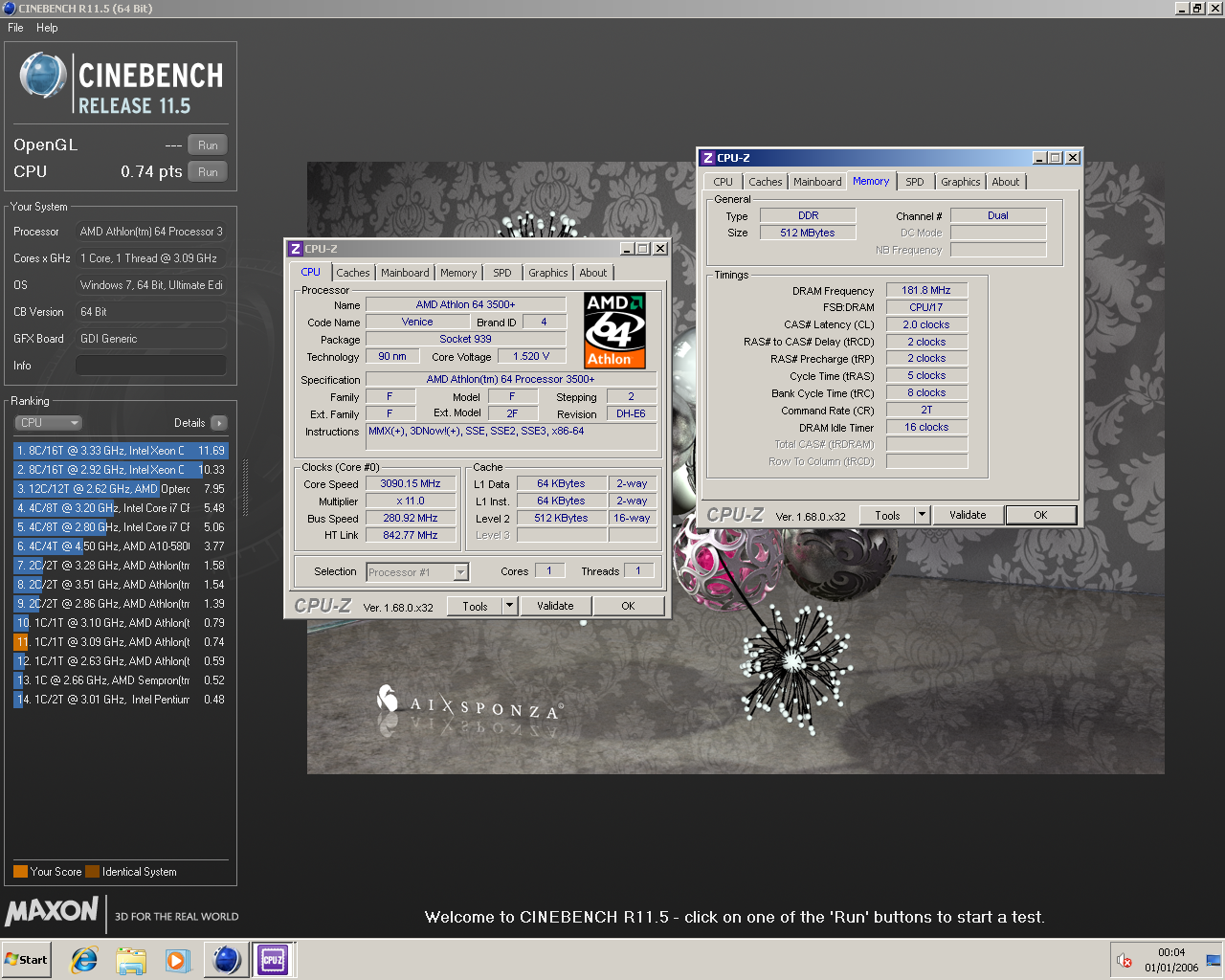1225x980 pixels.
Task: Click the CPU-Z Memory window title icon
Action: 708,158
